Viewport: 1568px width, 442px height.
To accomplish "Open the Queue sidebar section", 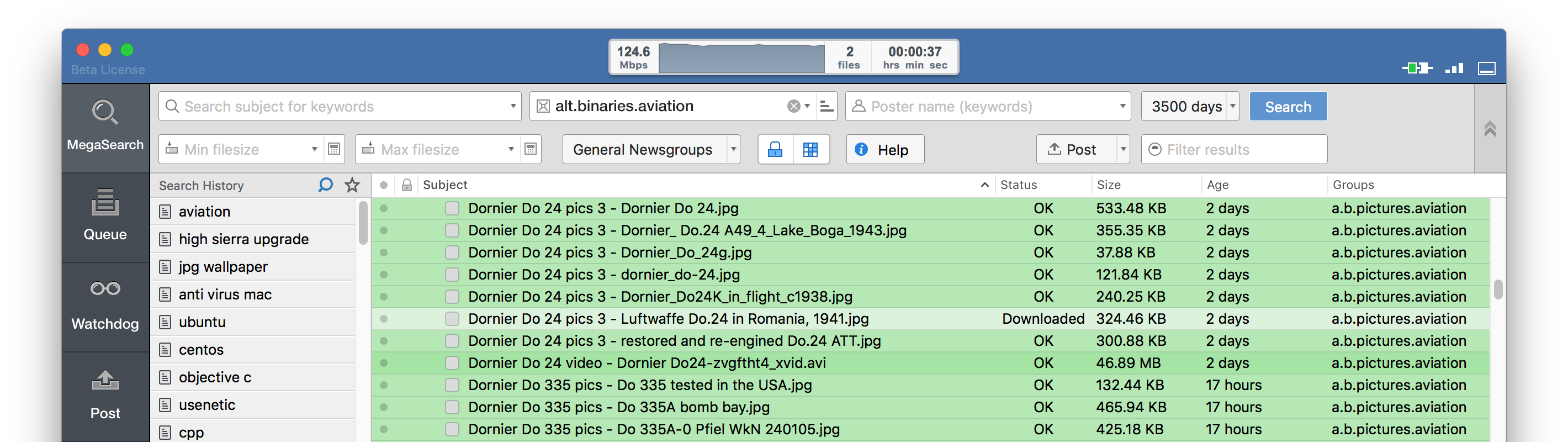I will point(105,215).
